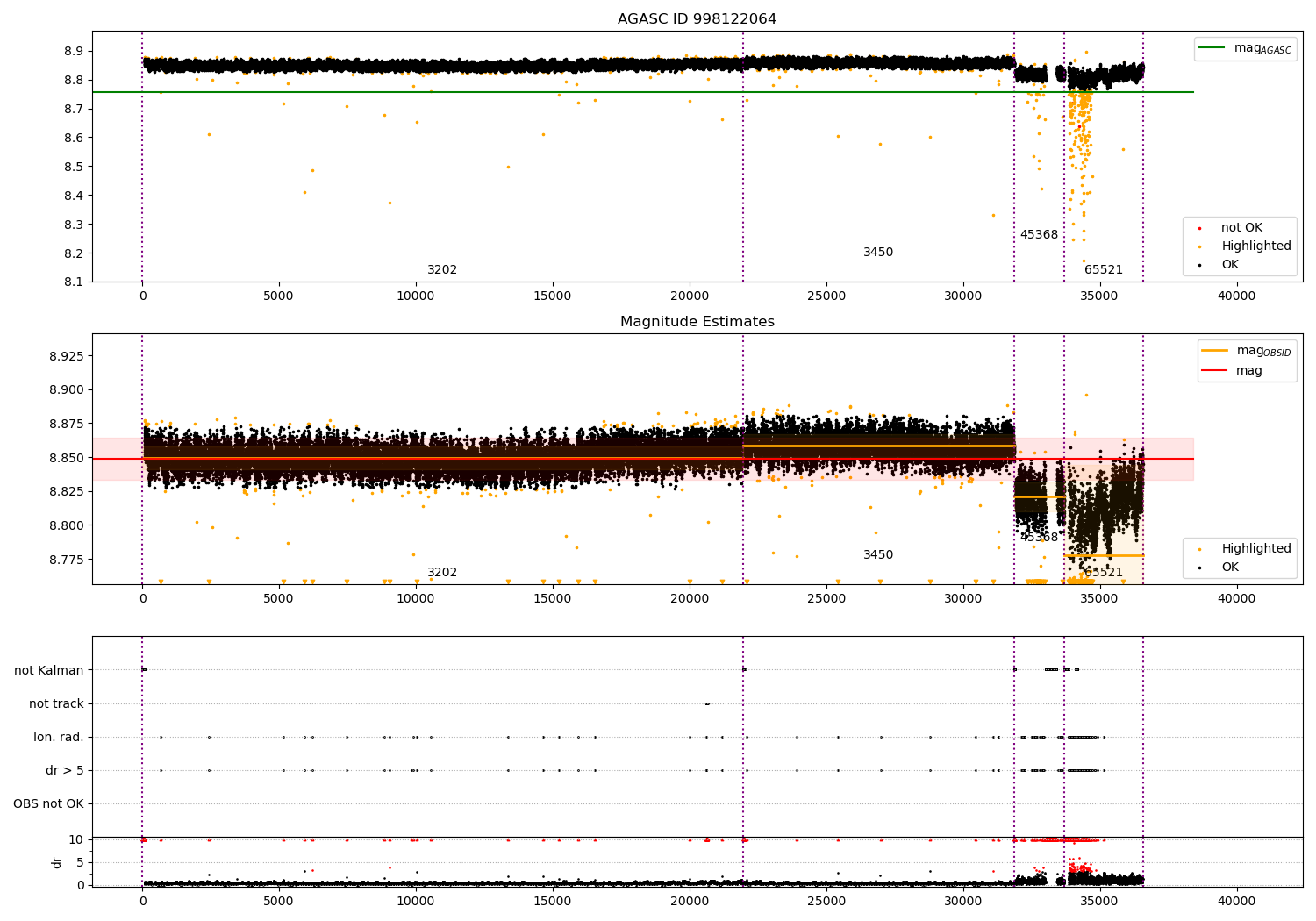Click the 'Ion. rad.' axis label
The width and height of the screenshot is (1316, 921).
59,738
